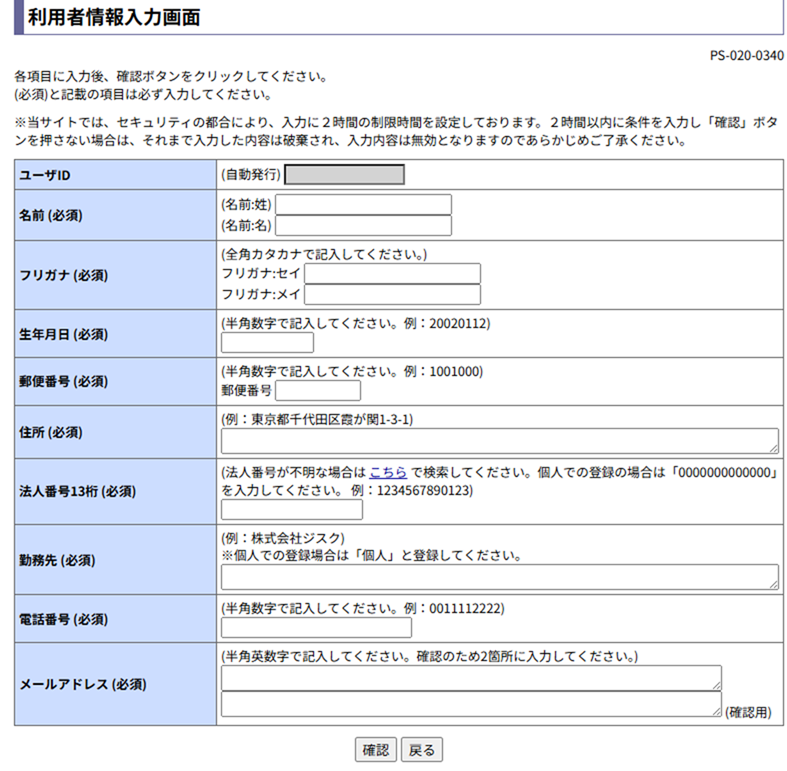Focus the 名前:名 input field

point(363,226)
